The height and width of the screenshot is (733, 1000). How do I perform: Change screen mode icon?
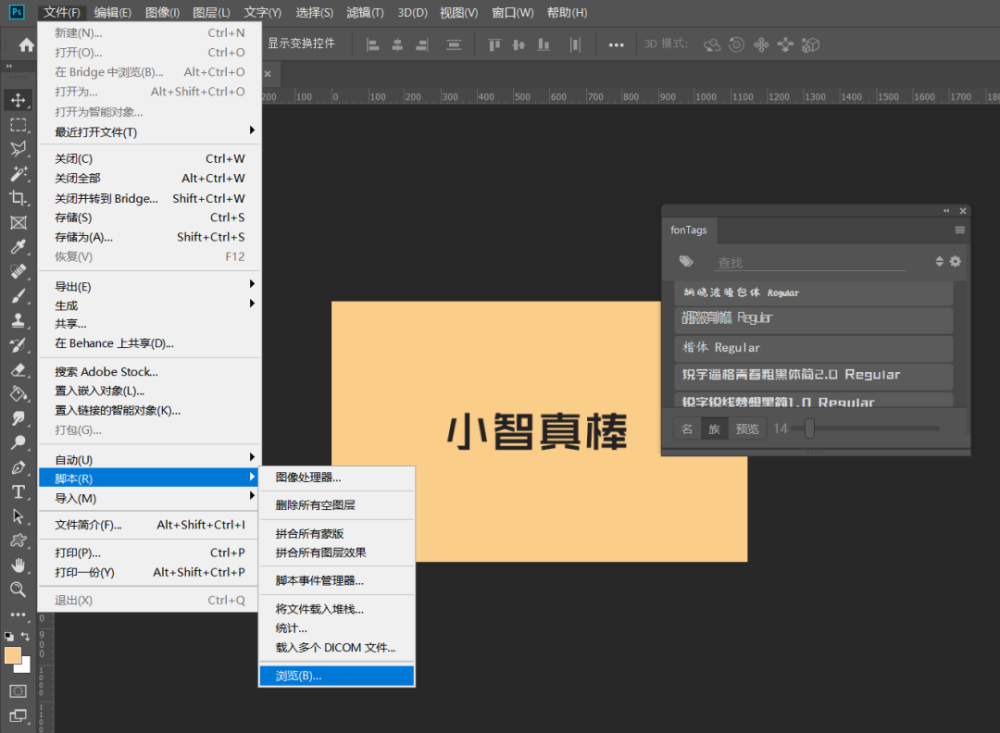(18, 716)
